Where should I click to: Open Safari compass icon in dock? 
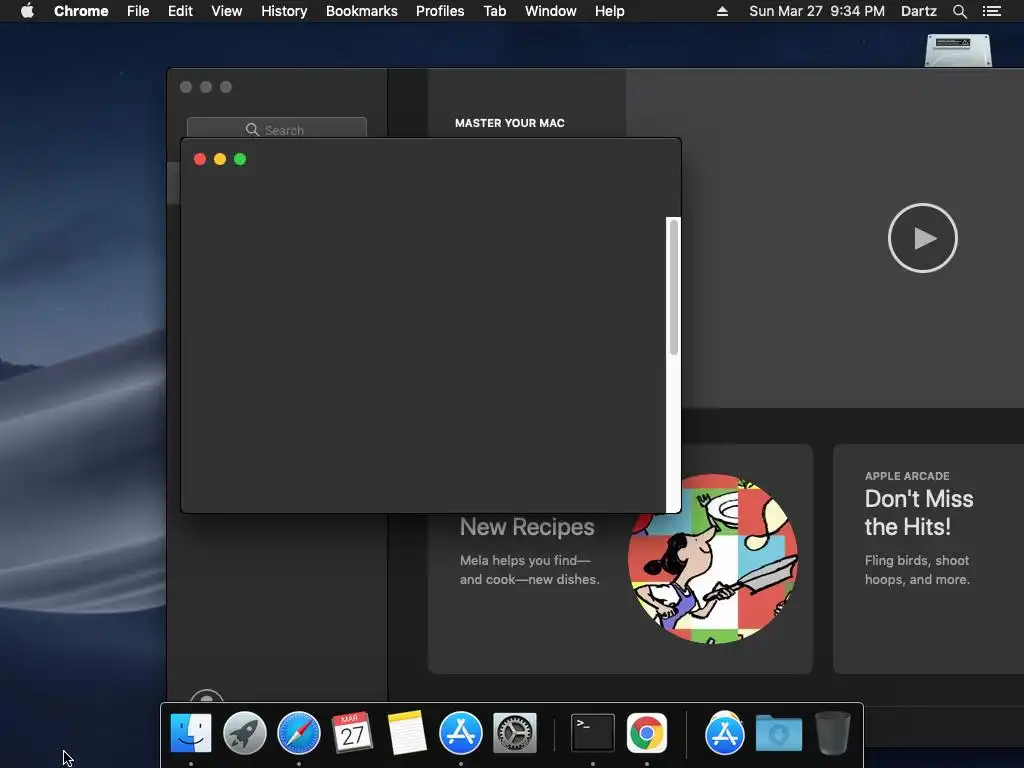[299, 733]
